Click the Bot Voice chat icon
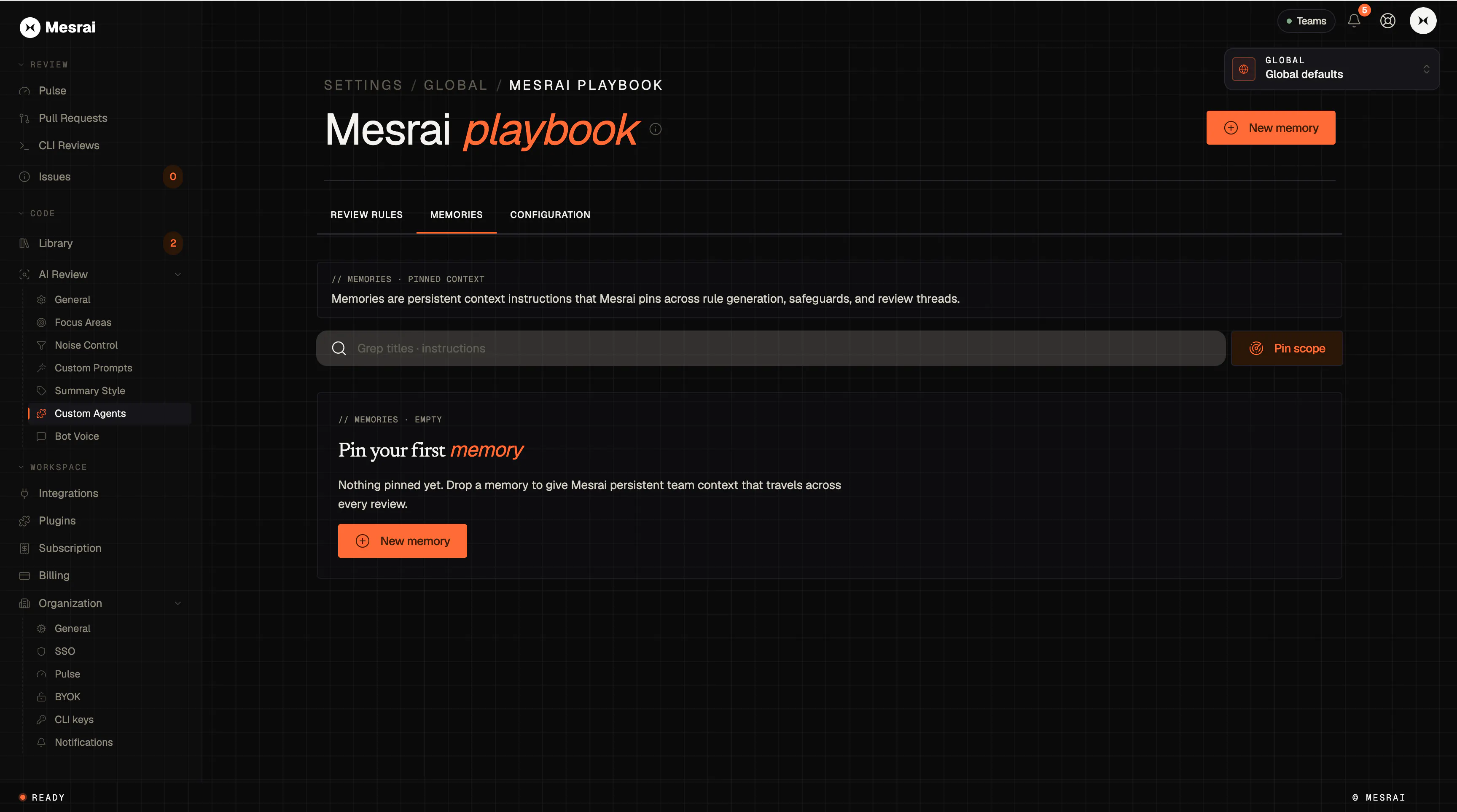 pos(41,436)
